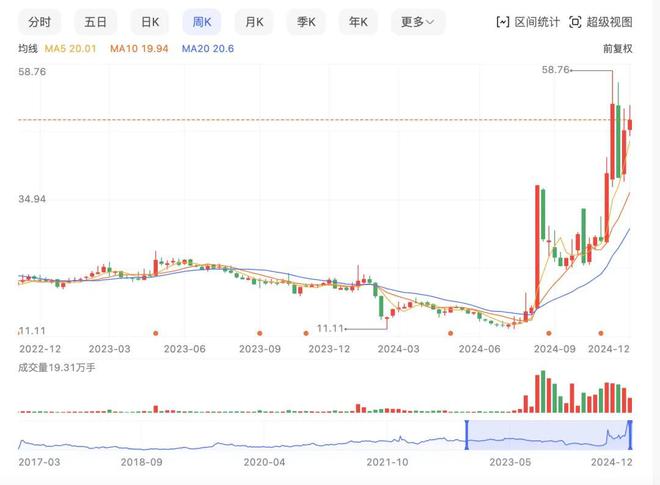Expand the 更多 dropdown

pos(418,22)
